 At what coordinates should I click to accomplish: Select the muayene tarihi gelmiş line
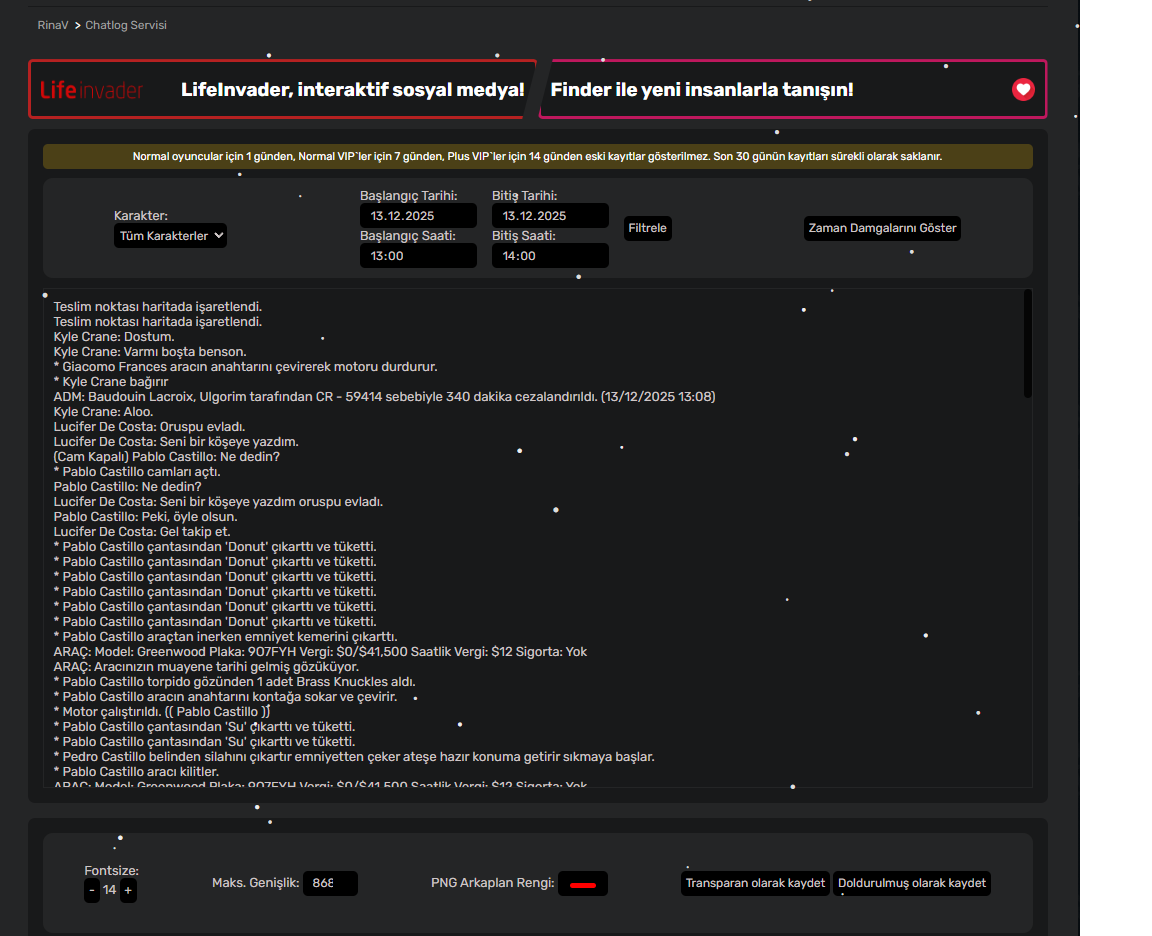click(206, 667)
